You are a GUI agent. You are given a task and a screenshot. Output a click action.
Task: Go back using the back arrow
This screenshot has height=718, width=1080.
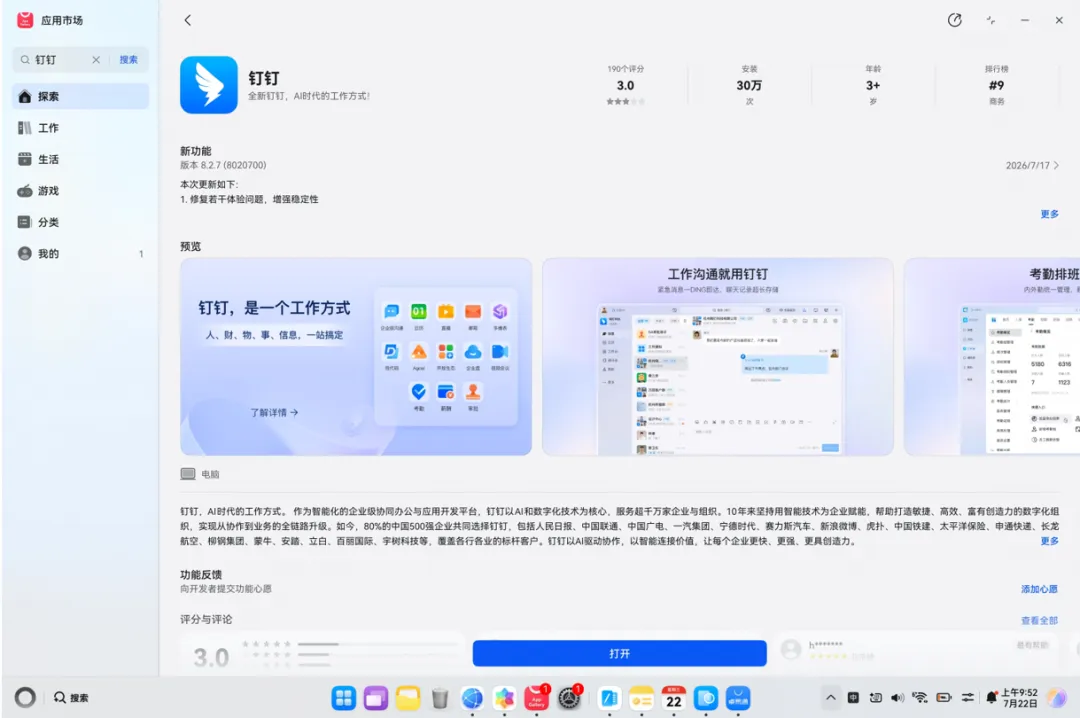coord(187,20)
